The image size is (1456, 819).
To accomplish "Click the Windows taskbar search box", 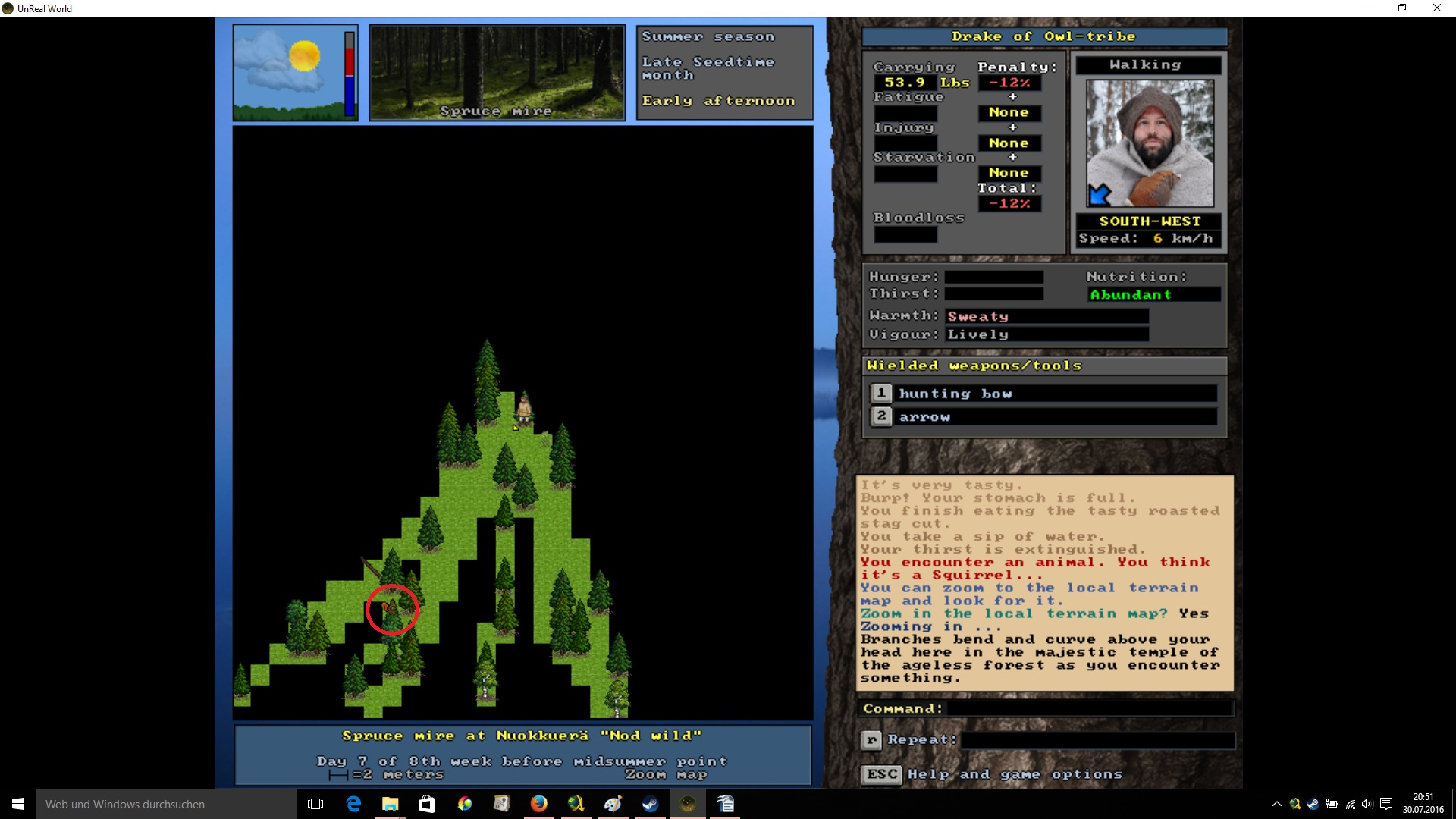I will [x=167, y=804].
